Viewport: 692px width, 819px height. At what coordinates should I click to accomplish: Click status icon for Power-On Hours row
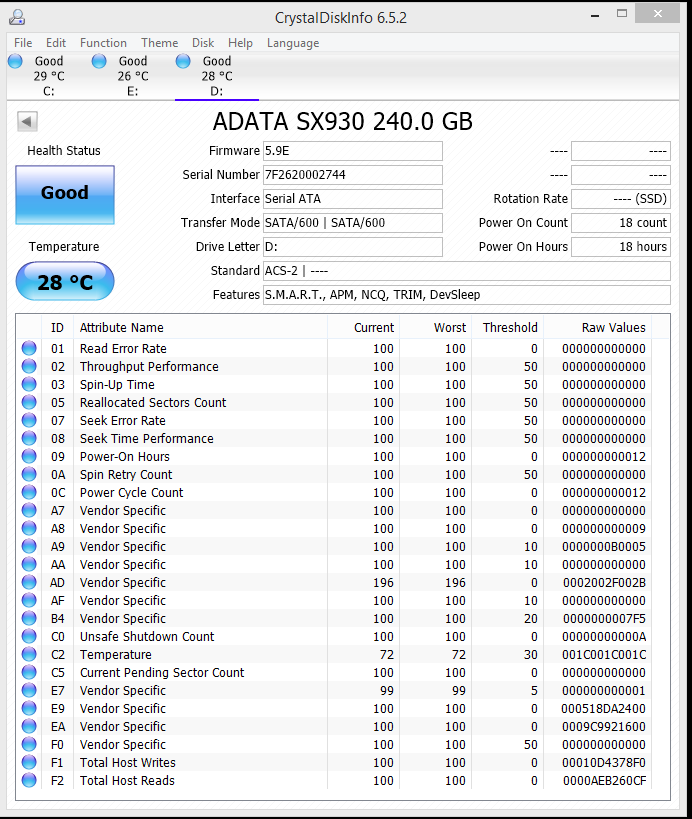[x=29, y=457]
